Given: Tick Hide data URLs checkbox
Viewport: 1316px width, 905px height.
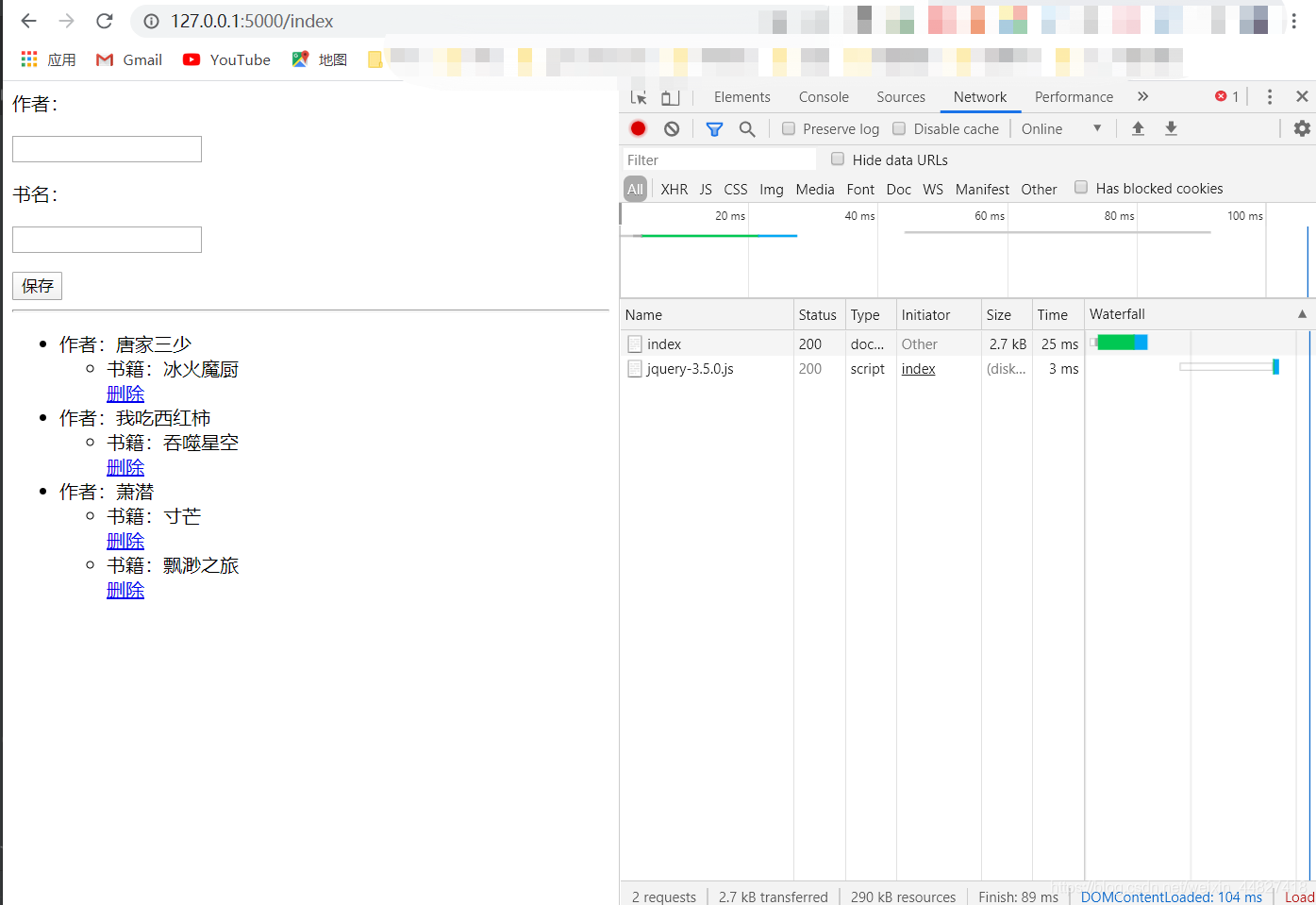Looking at the screenshot, I should click(838, 159).
